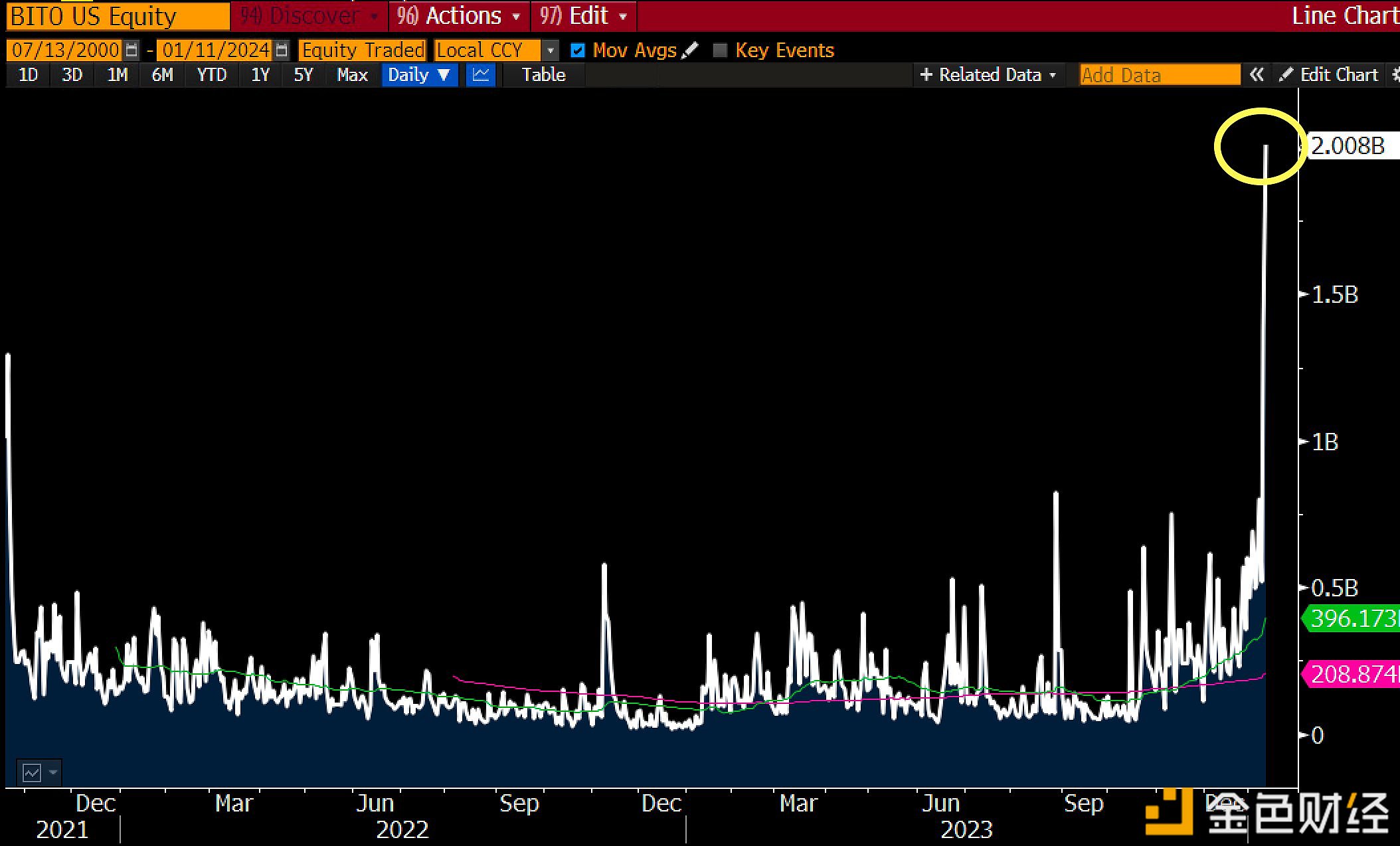Viewport: 1400px width, 846px height.
Task: Toggle the Table view
Action: [543, 75]
